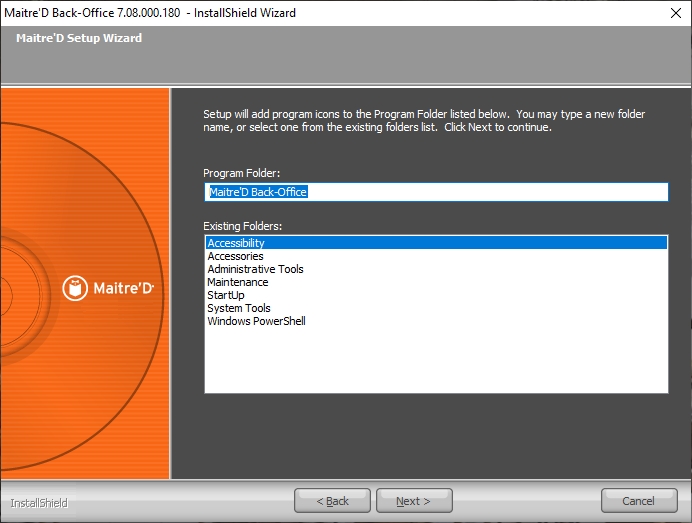
Task: Close the InstallShield Wizard window
Action: pos(674,13)
